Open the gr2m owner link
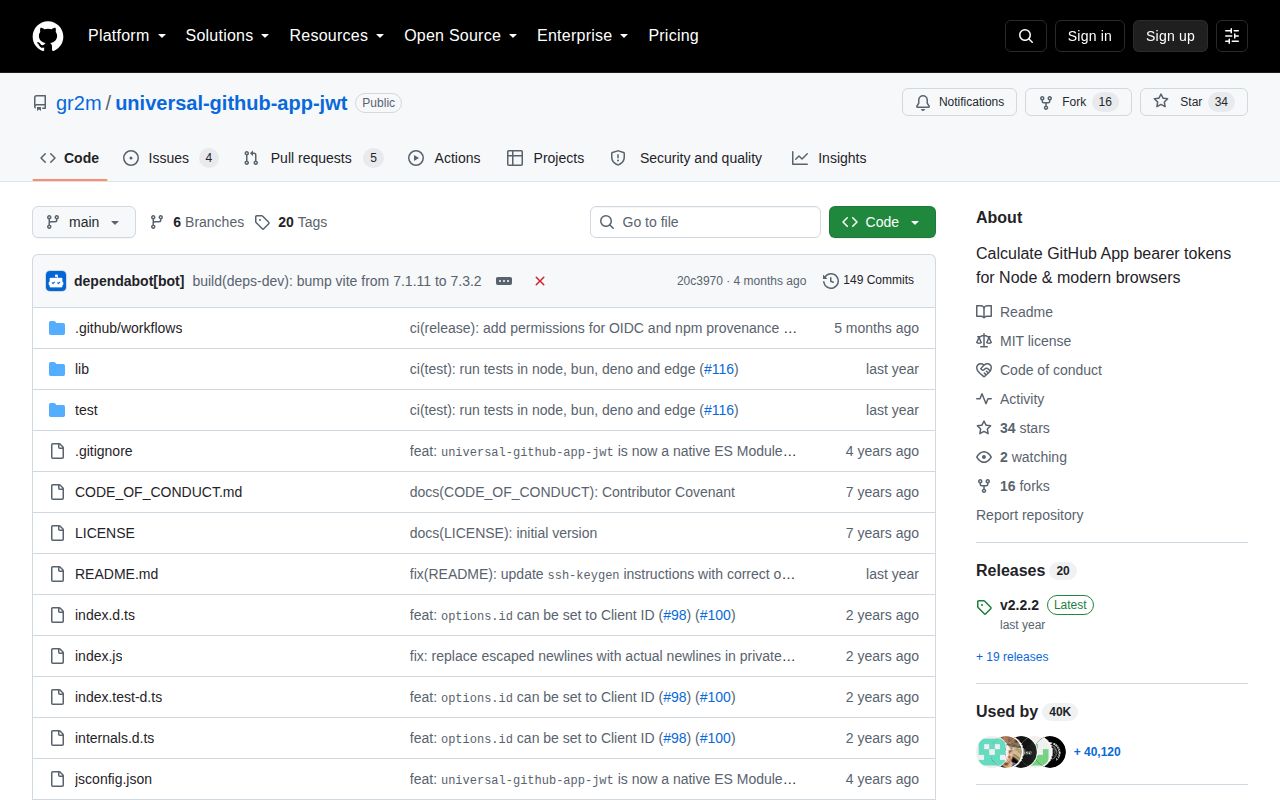 [x=79, y=103]
